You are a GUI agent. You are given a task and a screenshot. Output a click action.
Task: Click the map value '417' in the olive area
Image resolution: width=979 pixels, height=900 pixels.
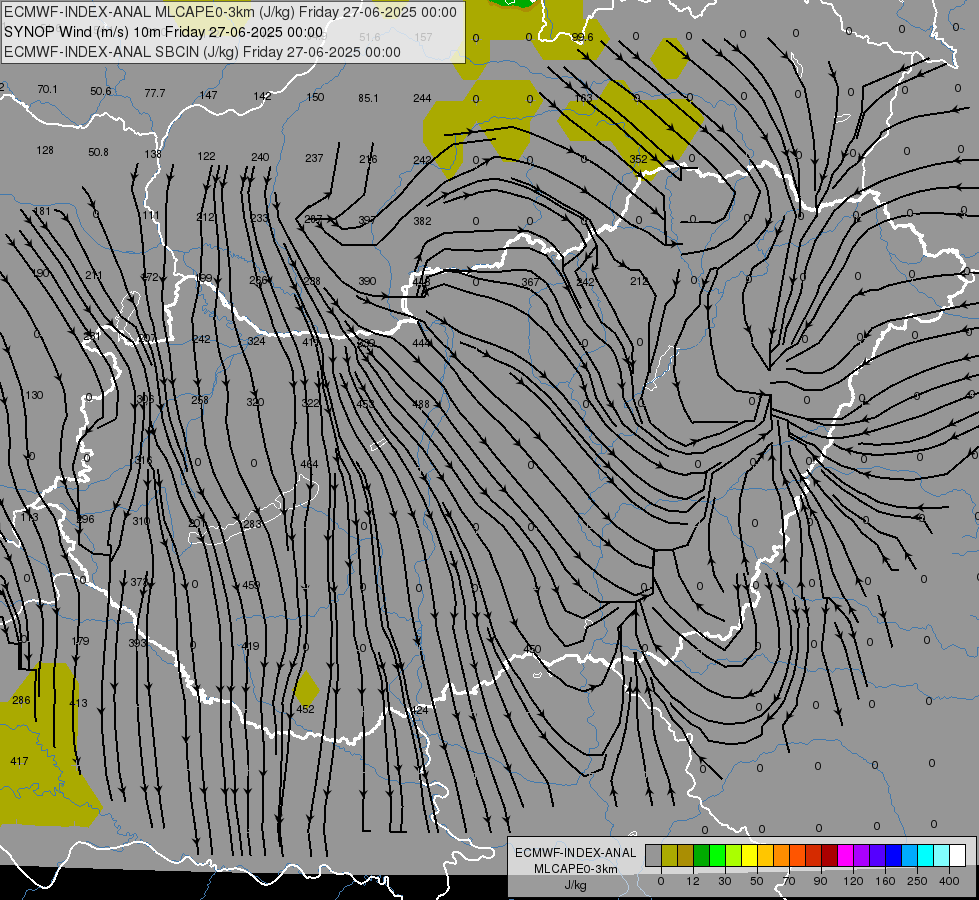(x=19, y=761)
